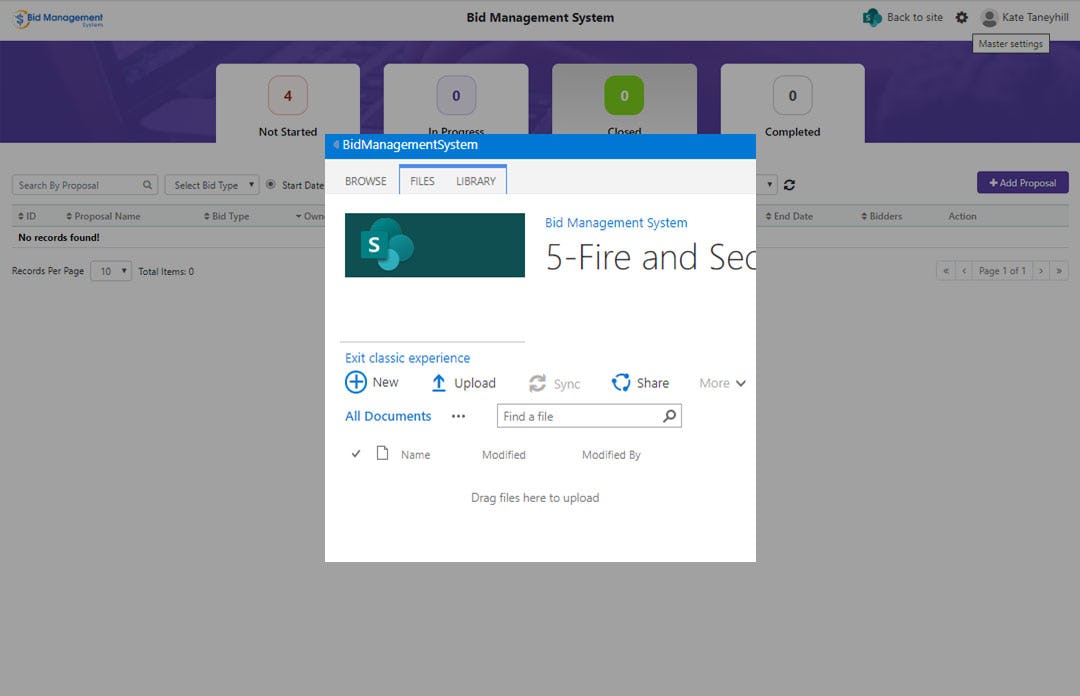This screenshot has width=1080, height=696.
Task: Switch to the FILES tab
Action: tap(421, 181)
